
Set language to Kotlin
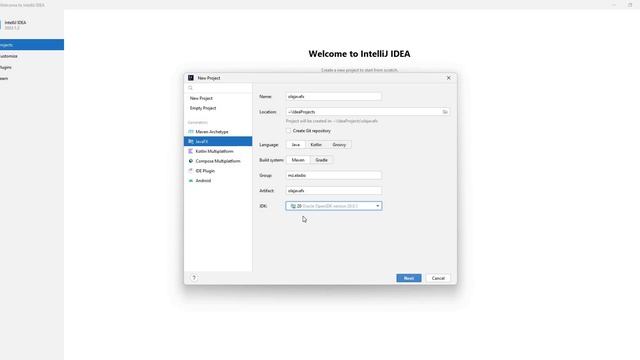(x=316, y=145)
